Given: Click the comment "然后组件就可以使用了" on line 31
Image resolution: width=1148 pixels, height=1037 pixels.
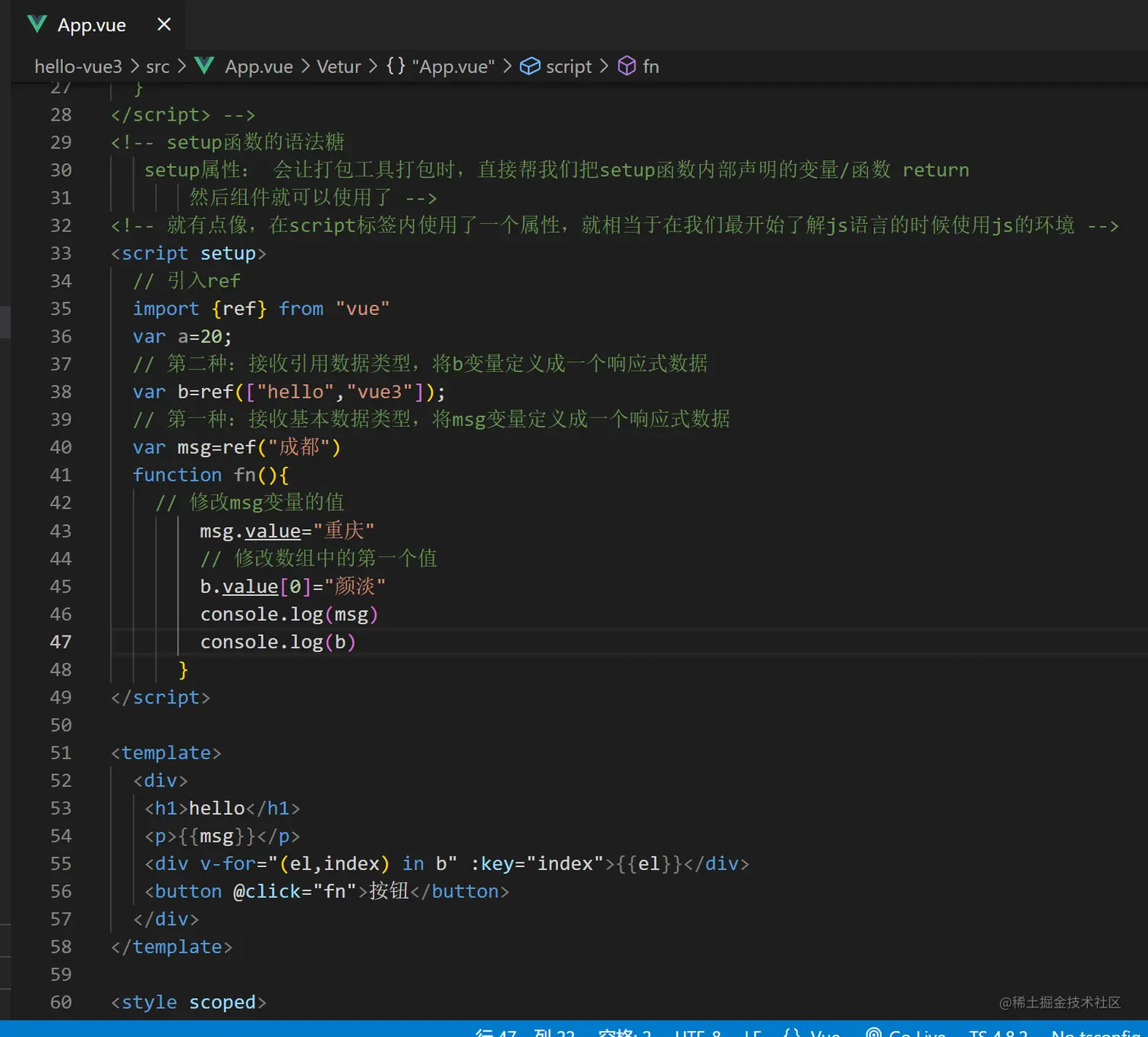Looking at the screenshot, I should tap(291, 197).
